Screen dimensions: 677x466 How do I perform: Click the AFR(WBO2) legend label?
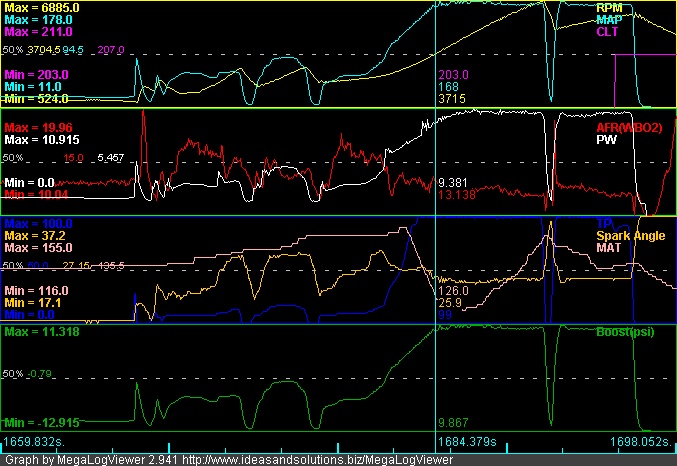[629, 128]
